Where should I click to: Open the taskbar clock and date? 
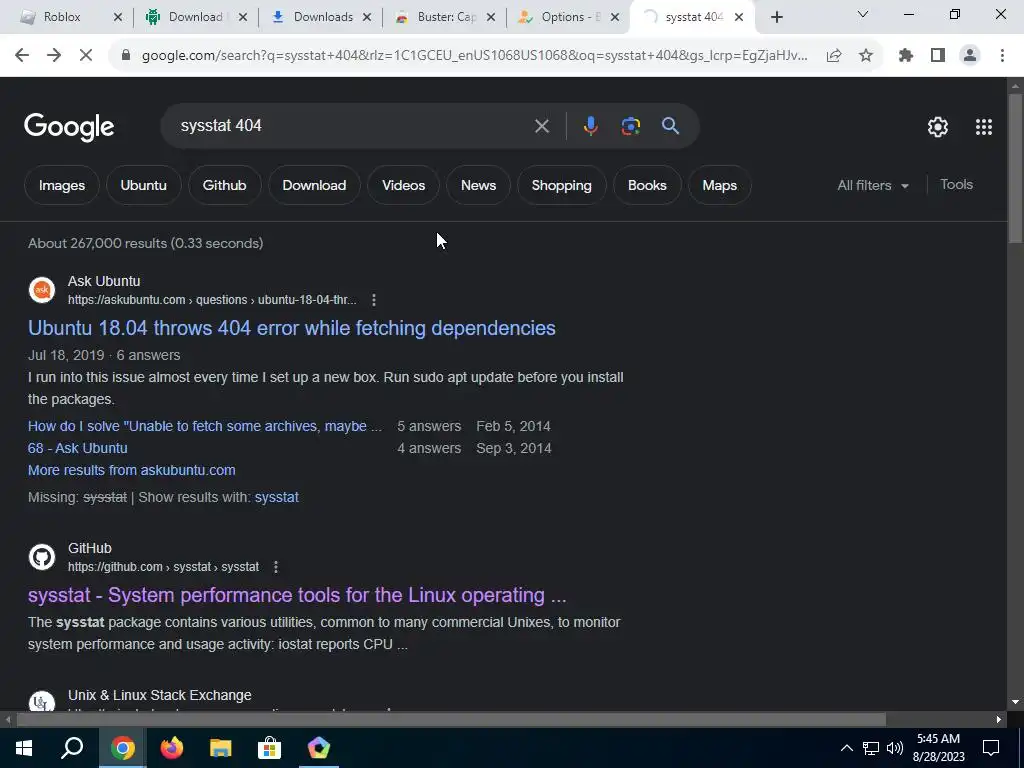pyautogui.click(x=938, y=748)
